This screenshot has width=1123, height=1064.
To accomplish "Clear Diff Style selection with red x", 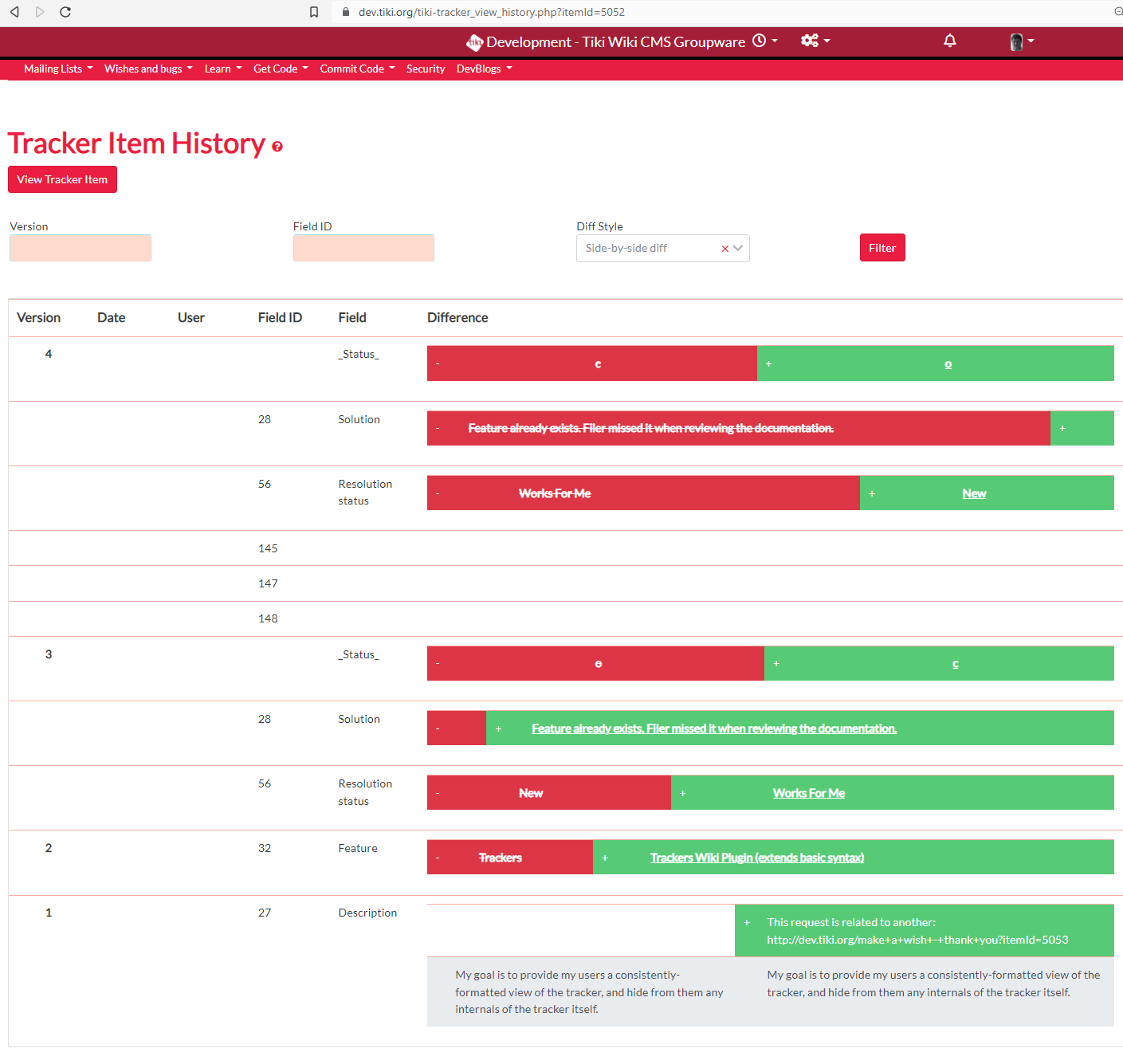I will pos(725,249).
